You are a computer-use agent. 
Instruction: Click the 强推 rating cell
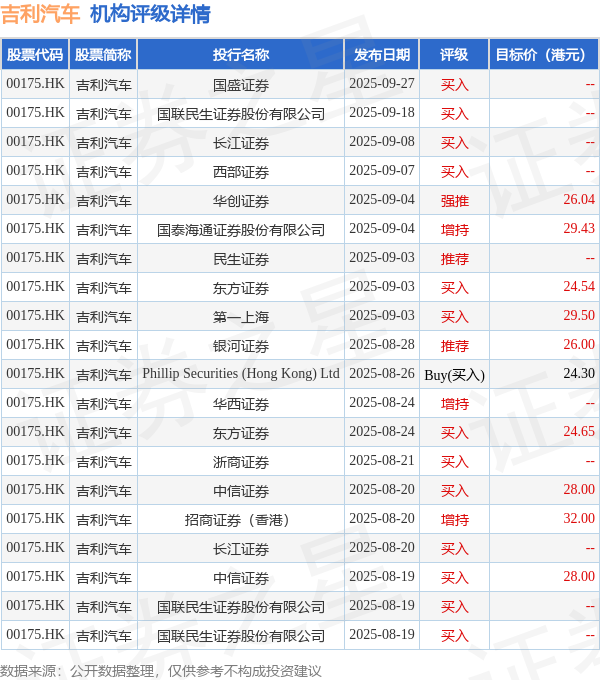[x=455, y=201]
